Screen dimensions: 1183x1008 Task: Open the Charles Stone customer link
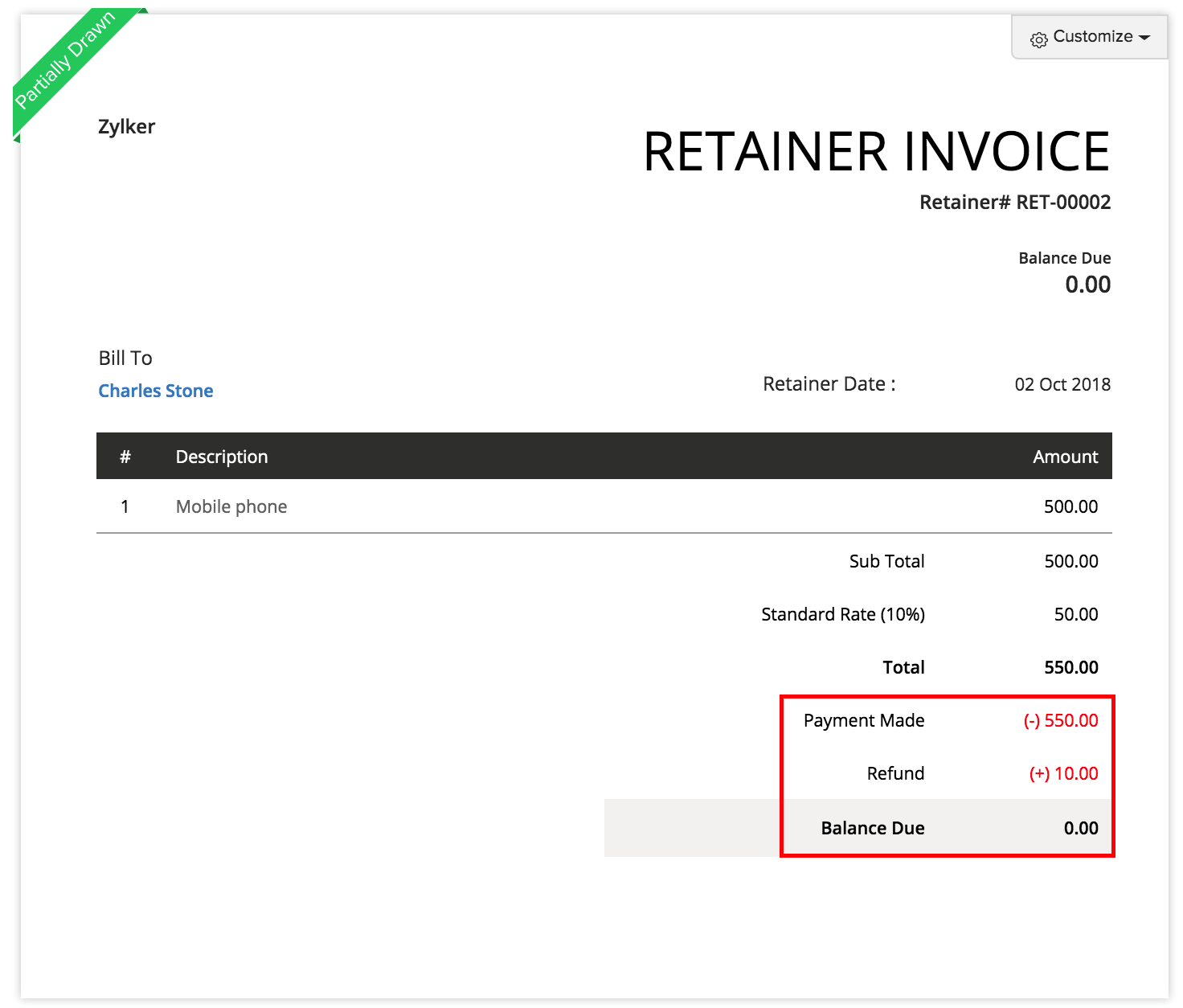click(155, 391)
